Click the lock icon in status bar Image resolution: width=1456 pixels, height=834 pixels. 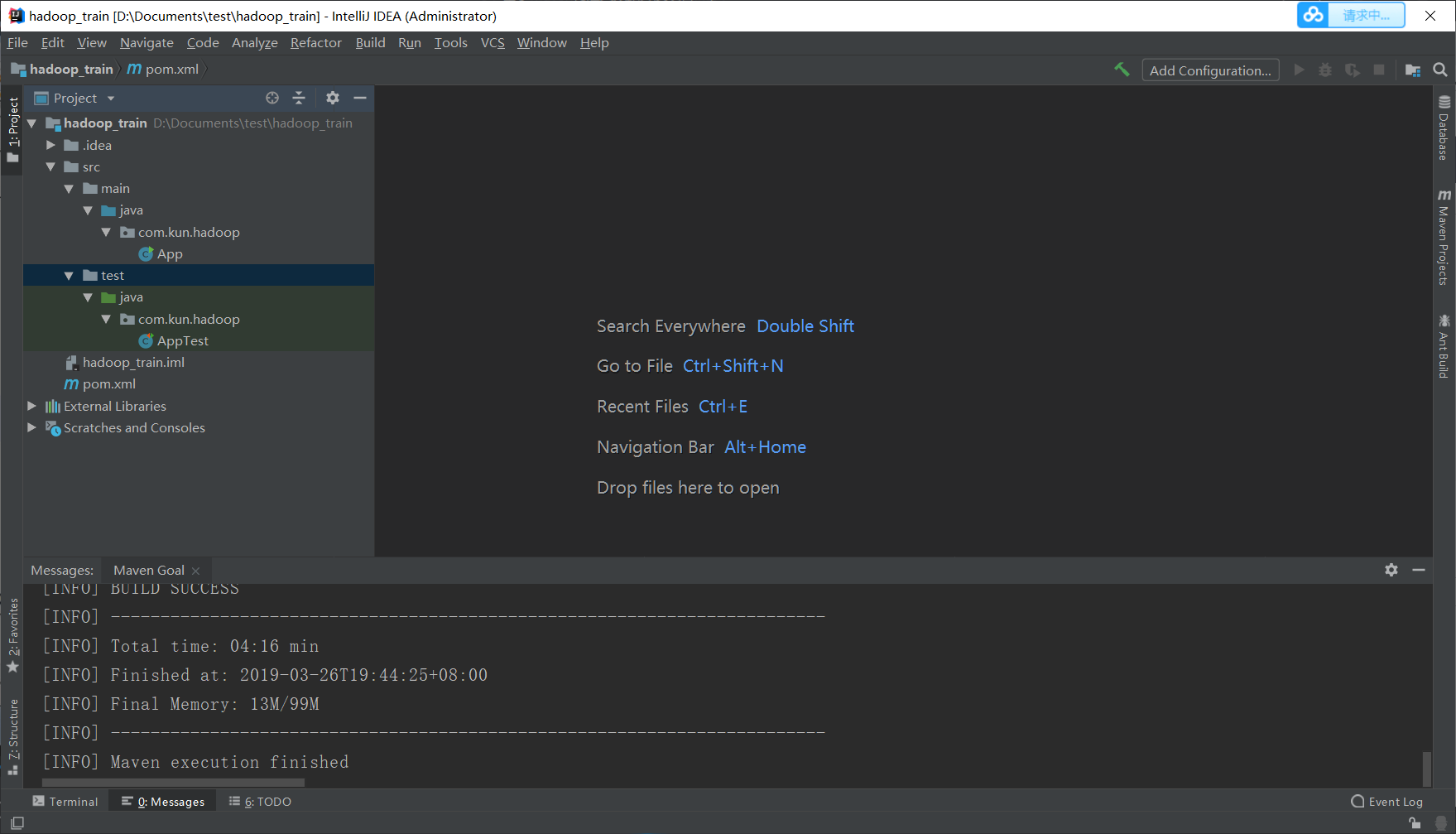(1415, 822)
